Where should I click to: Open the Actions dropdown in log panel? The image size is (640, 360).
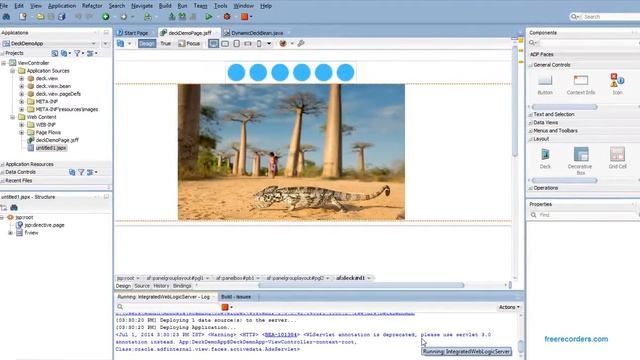[x=509, y=307]
